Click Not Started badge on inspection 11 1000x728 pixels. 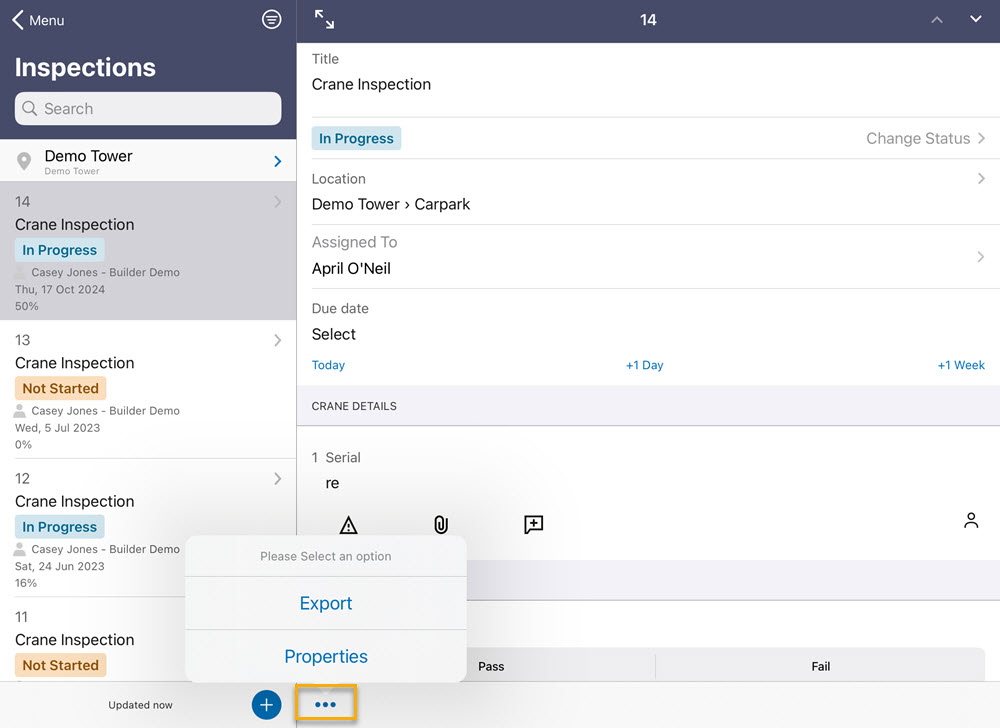(x=61, y=665)
